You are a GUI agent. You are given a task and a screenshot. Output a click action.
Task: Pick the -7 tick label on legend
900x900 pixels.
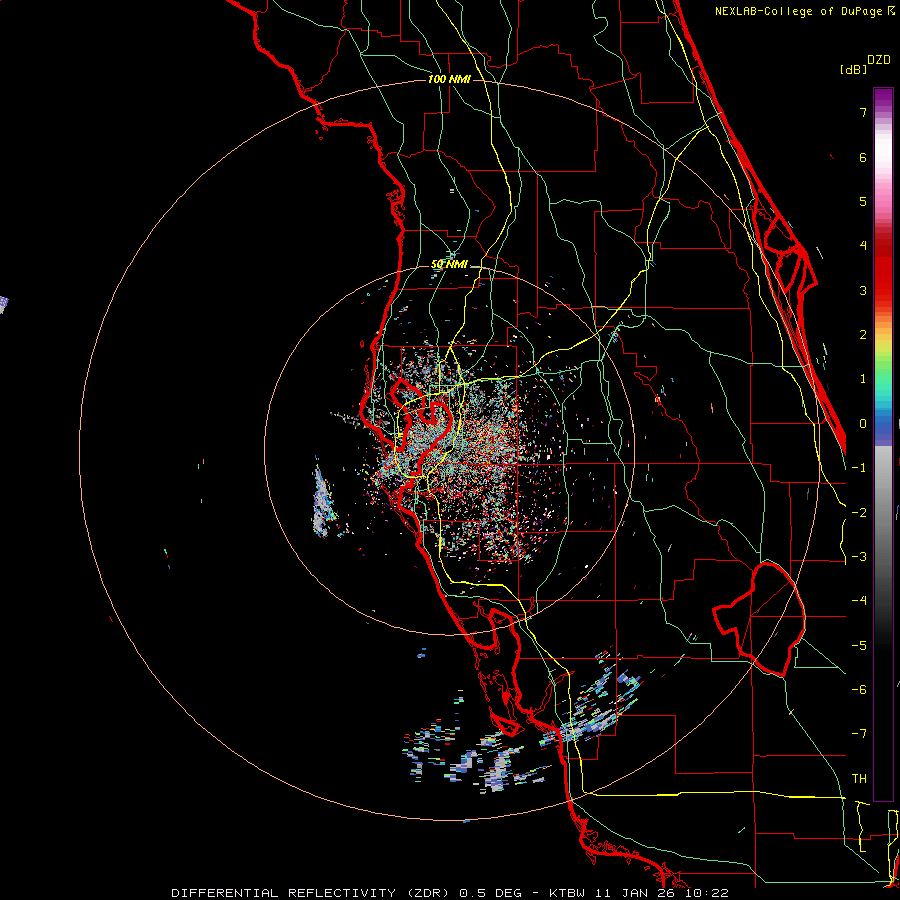click(x=859, y=734)
